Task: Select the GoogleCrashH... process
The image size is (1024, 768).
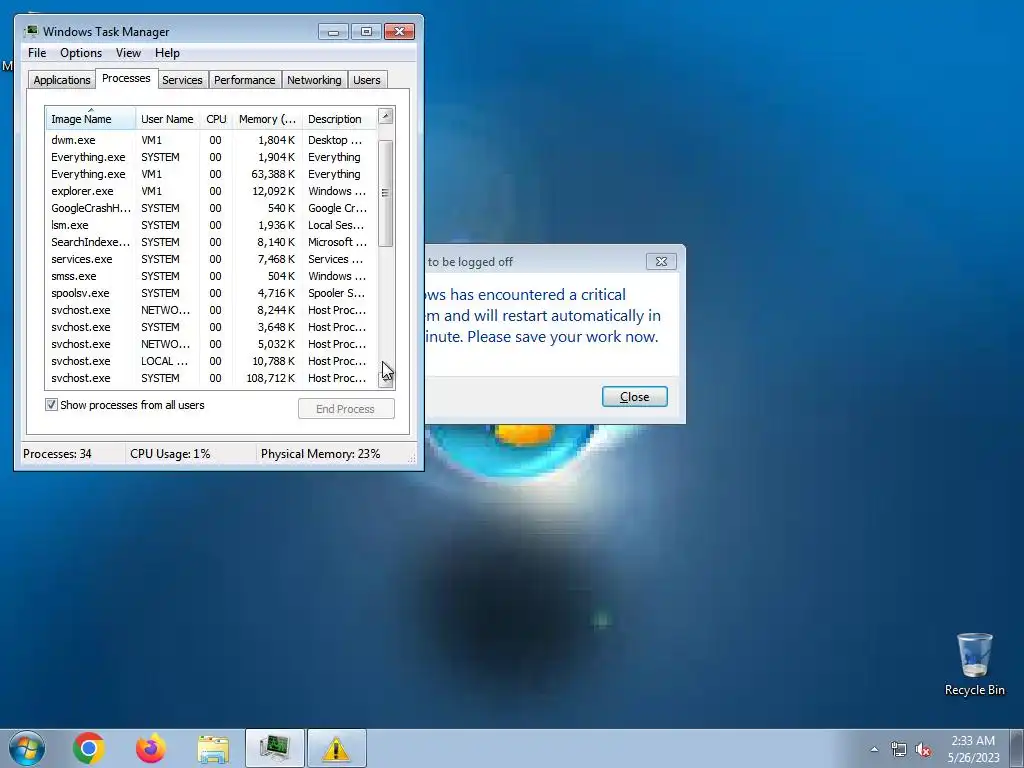Action: point(211,208)
